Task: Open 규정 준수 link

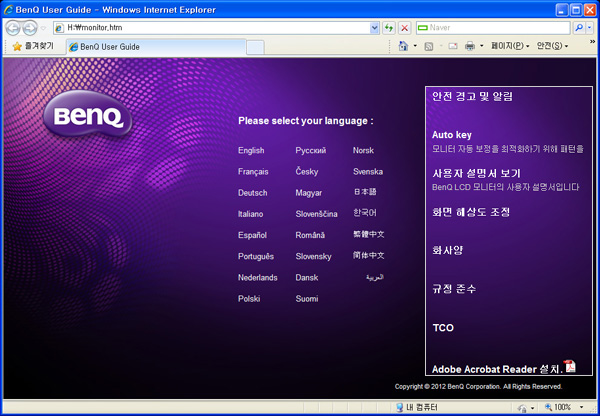Action: point(454,289)
